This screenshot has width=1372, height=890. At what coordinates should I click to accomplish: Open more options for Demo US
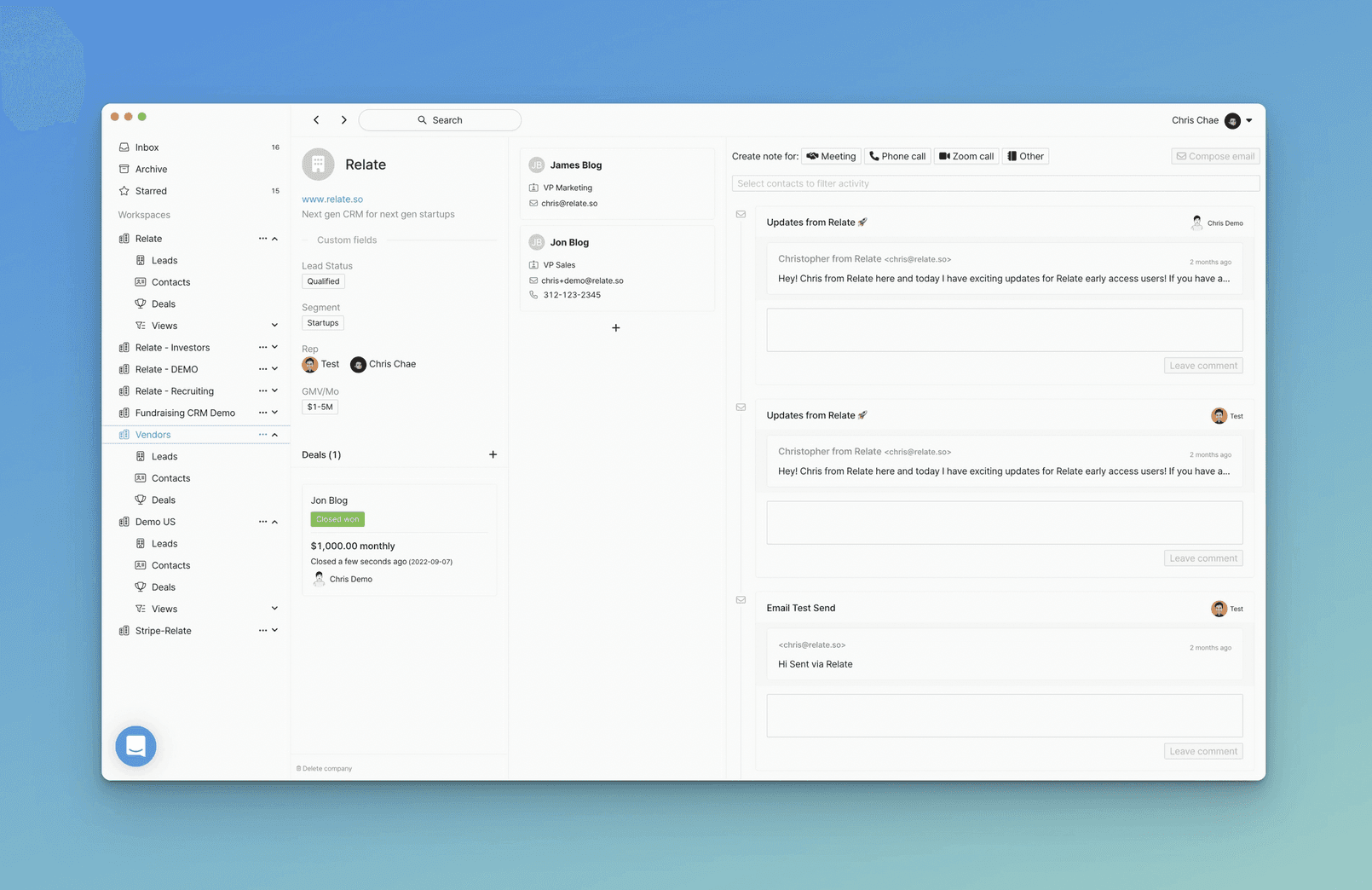pyautogui.click(x=262, y=522)
